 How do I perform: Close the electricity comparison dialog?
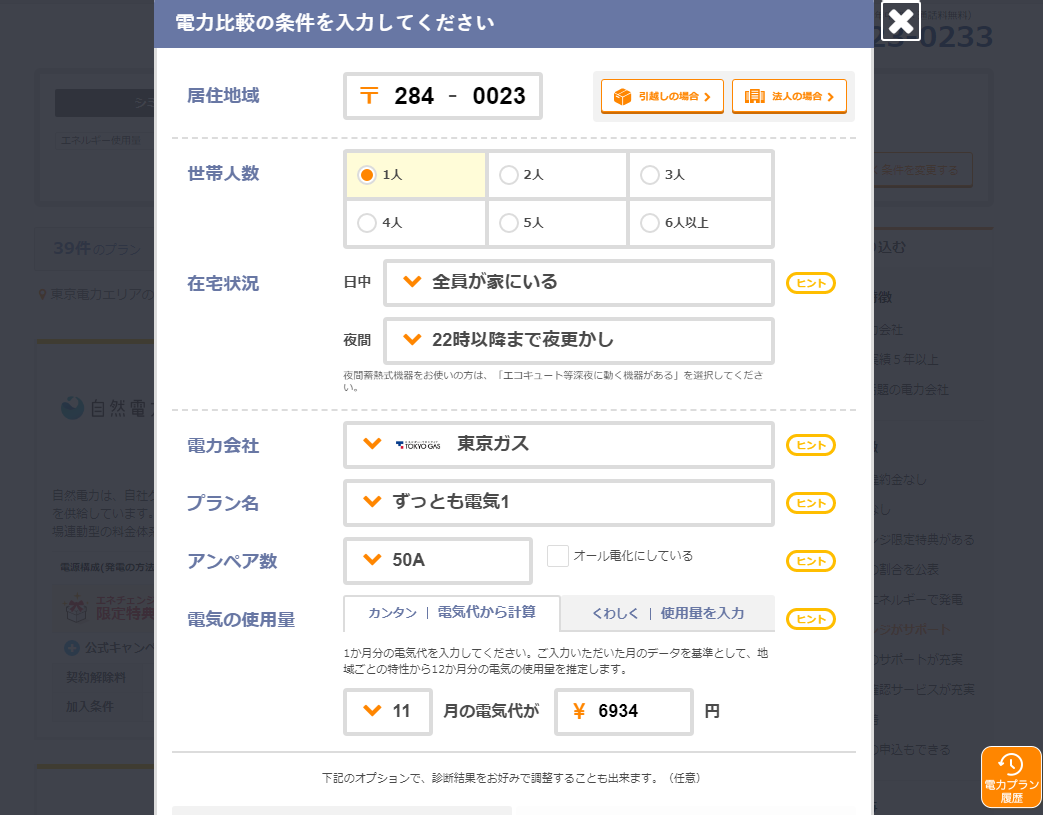point(900,21)
